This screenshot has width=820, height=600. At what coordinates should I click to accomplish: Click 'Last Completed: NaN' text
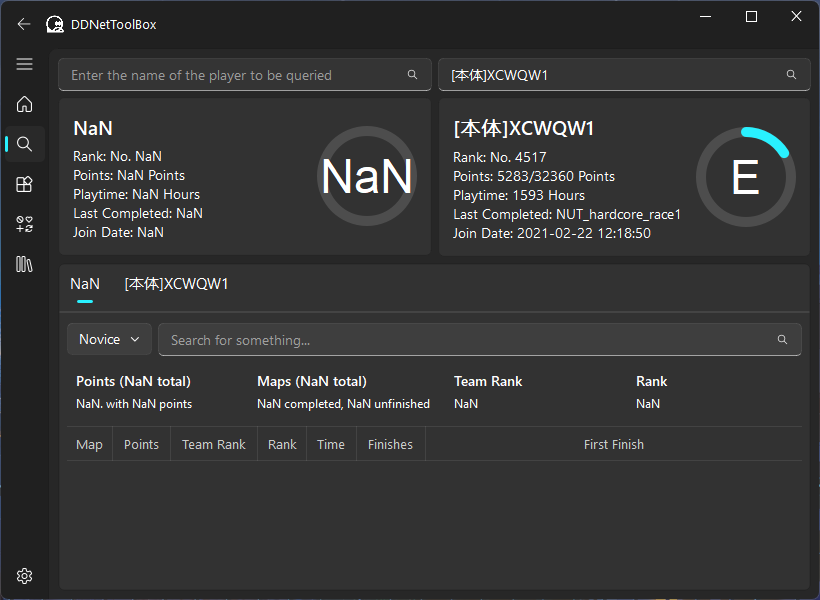tap(138, 213)
